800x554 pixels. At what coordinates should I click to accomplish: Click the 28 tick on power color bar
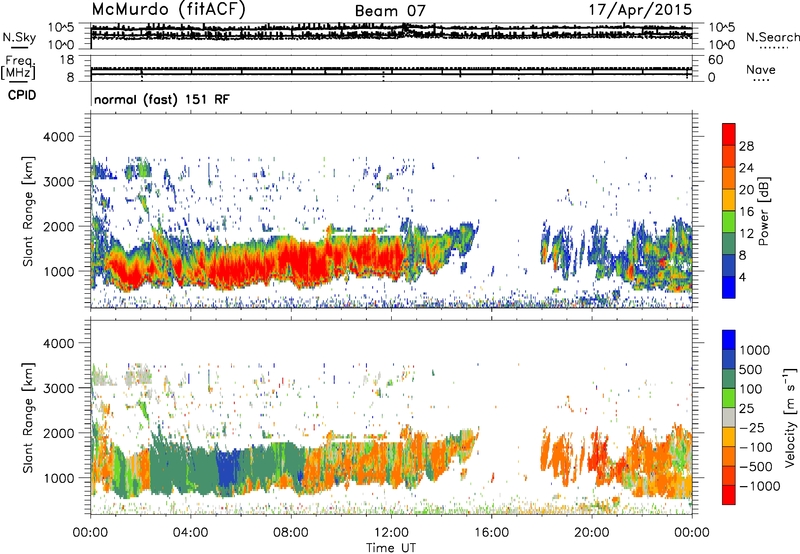click(746, 146)
